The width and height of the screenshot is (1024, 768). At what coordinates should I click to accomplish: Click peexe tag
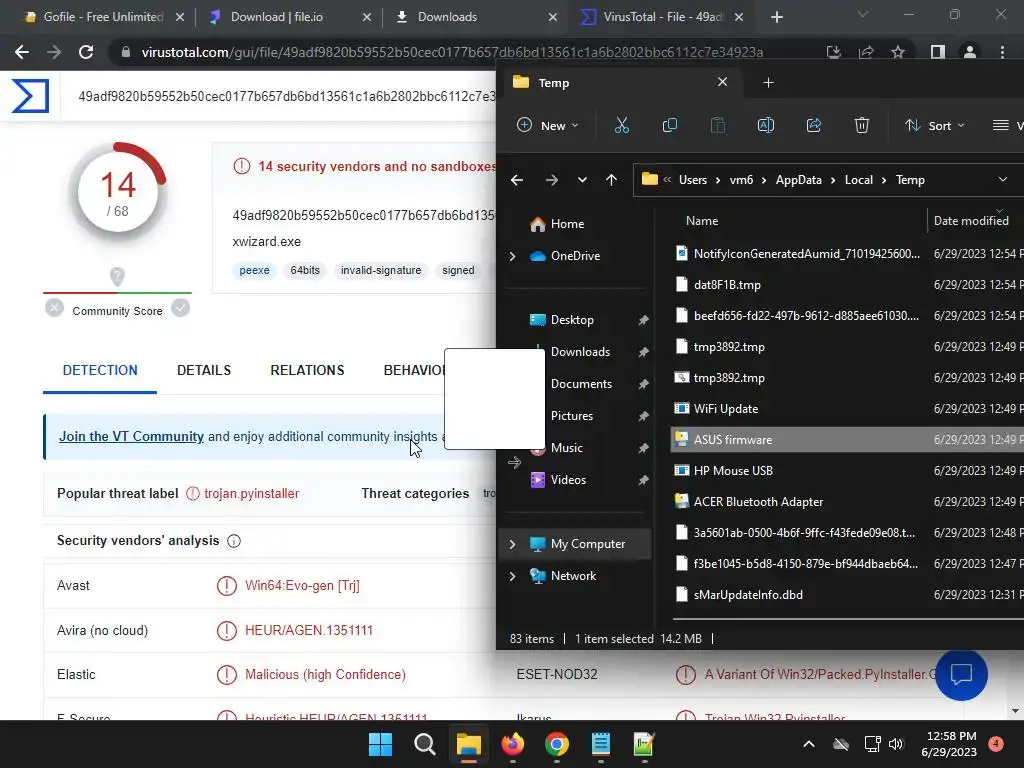(254, 270)
